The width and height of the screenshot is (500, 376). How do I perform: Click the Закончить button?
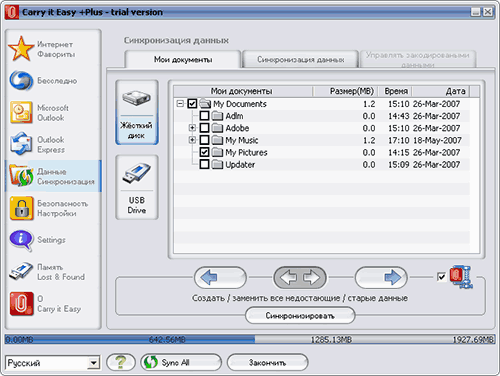point(267,362)
